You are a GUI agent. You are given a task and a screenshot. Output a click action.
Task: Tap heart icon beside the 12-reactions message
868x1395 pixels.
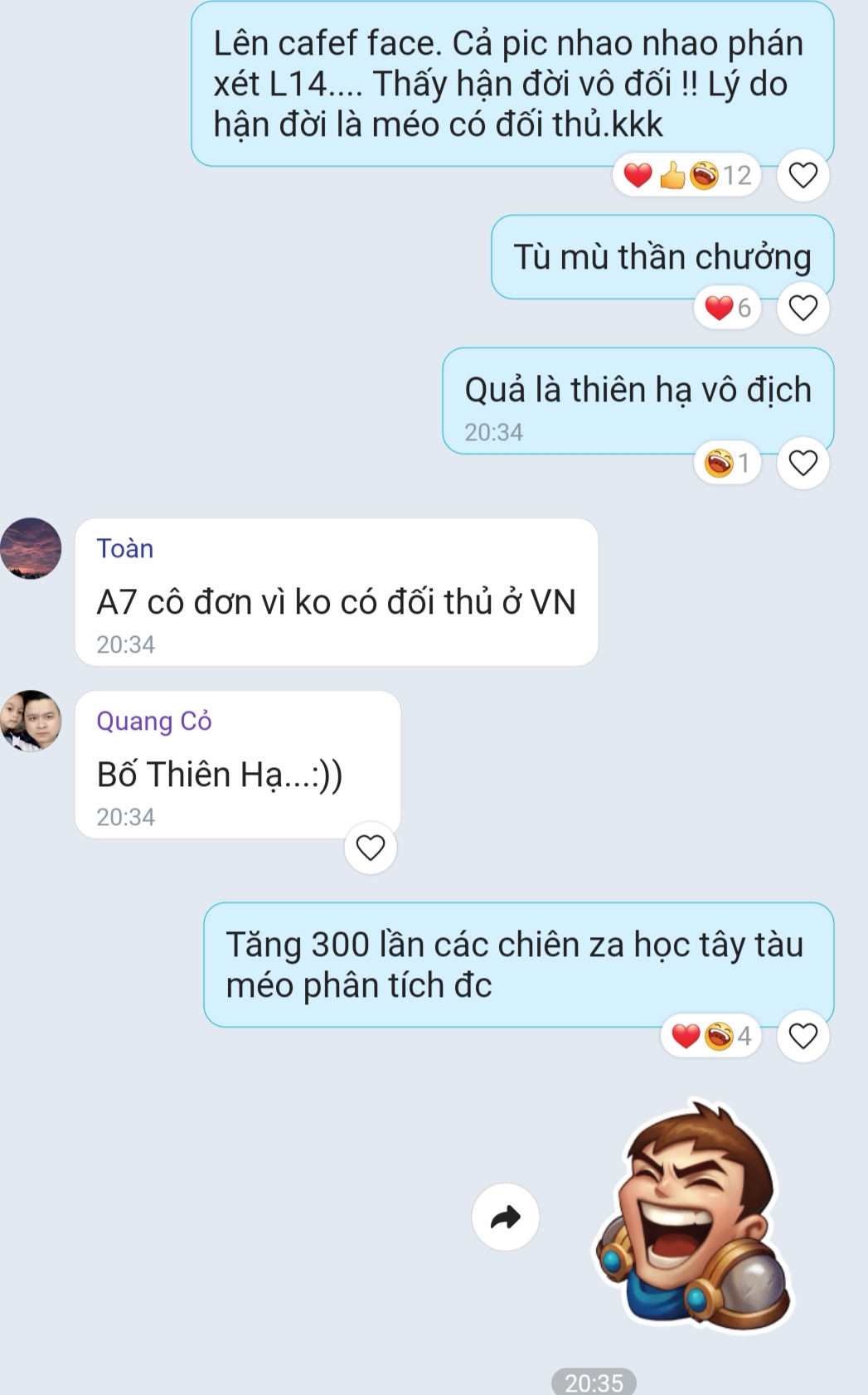coord(803,175)
